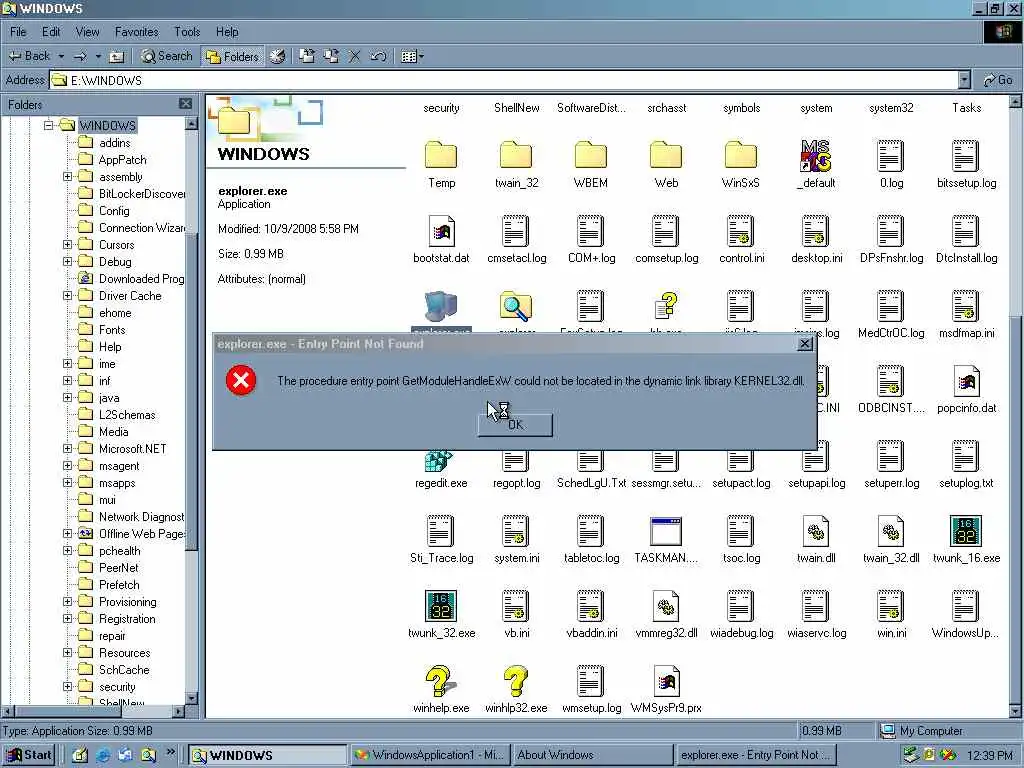Open the Favorites menu

pyautogui.click(x=136, y=31)
